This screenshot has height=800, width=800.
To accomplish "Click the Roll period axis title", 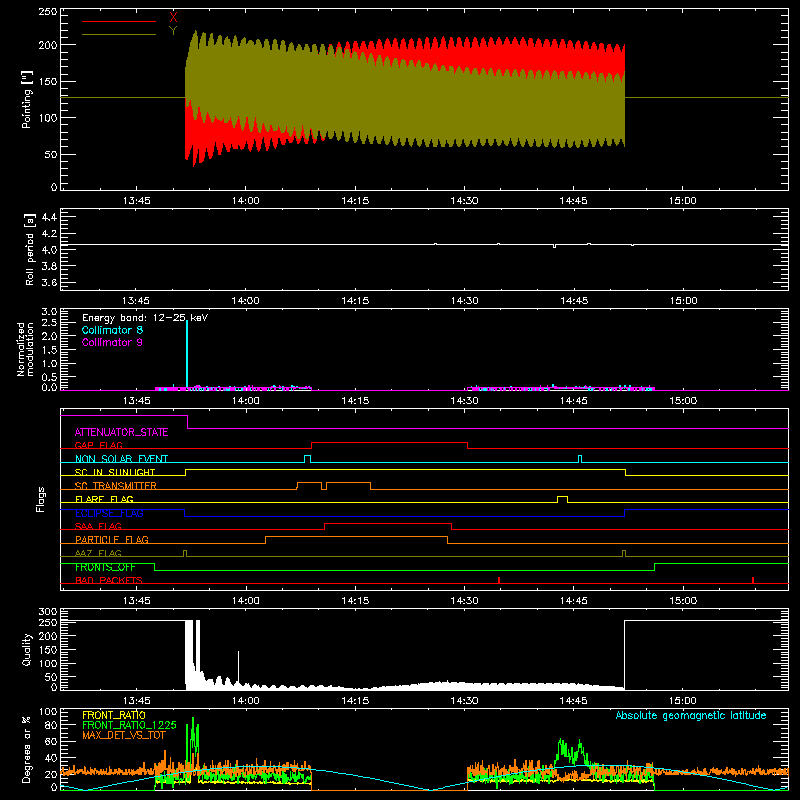I will coord(30,249).
